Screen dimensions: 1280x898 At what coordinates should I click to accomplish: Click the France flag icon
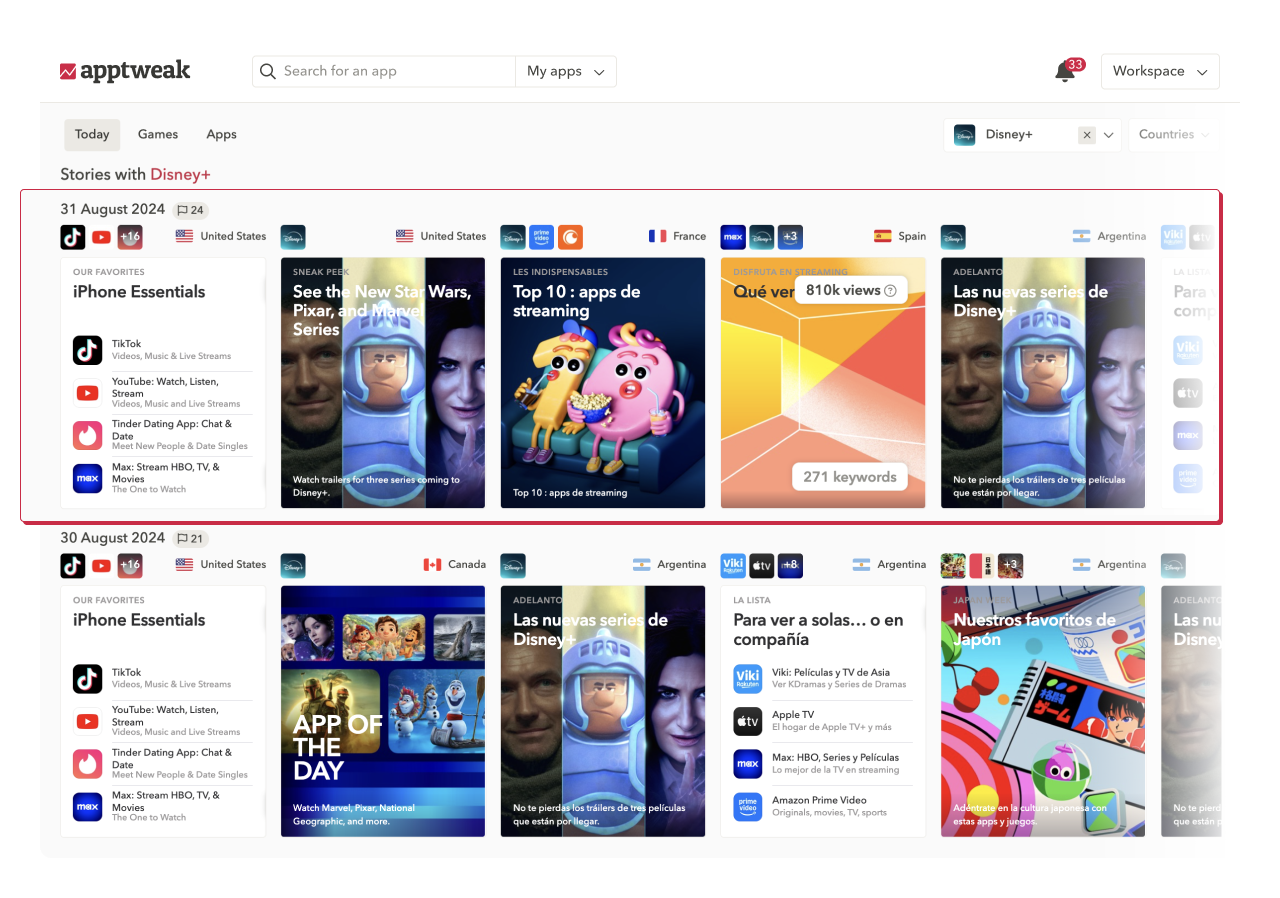point(657,236)
